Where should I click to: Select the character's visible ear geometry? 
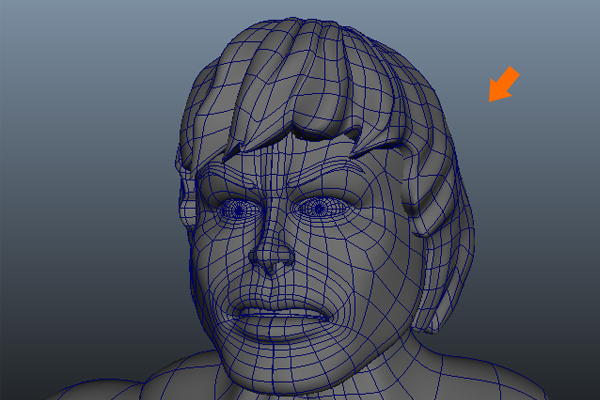[x=188, y=203]
